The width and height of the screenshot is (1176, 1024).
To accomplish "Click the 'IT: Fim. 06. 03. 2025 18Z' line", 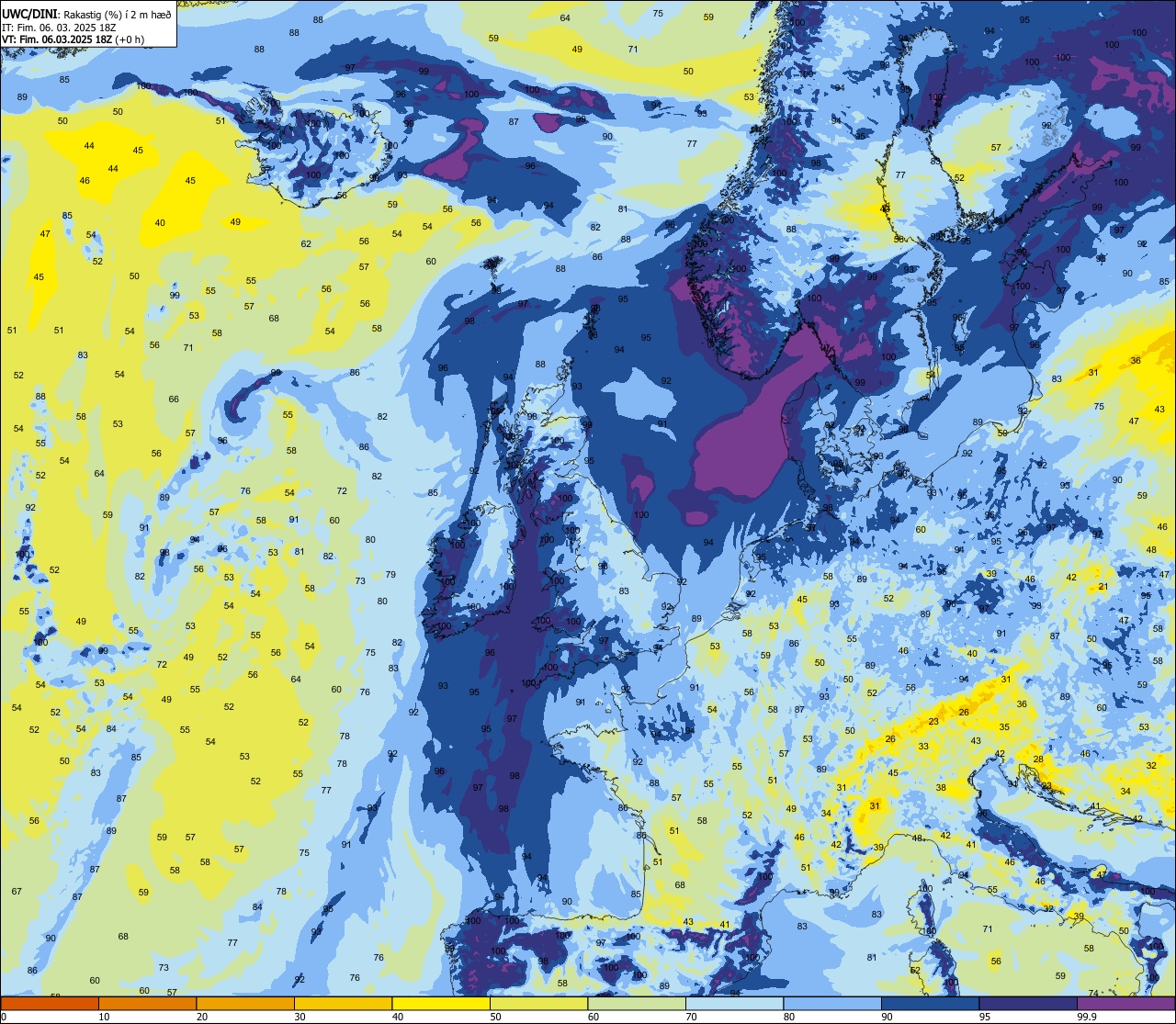I will (x=59, y=27).
